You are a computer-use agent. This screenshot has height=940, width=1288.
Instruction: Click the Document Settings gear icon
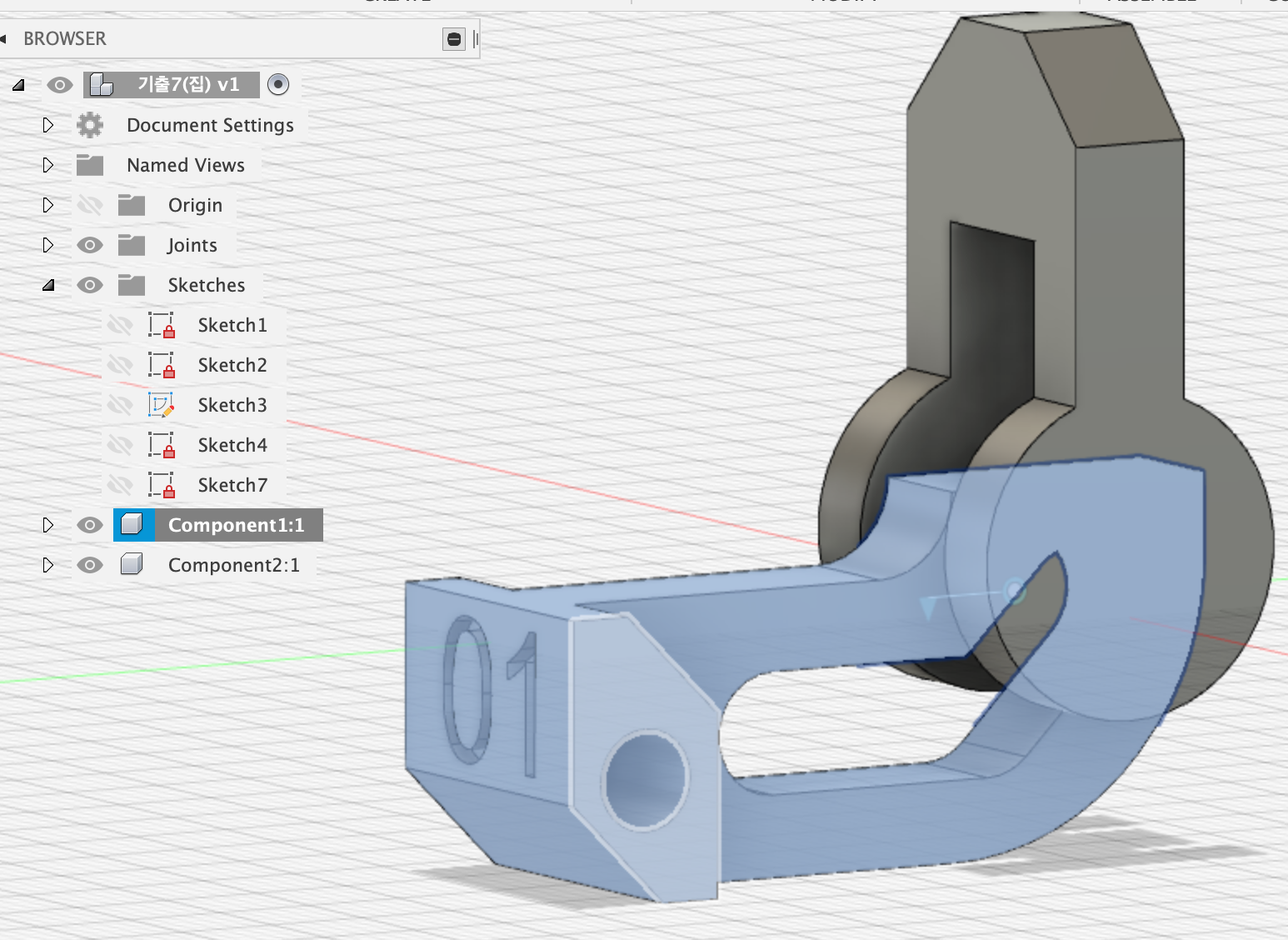[90, 125]
